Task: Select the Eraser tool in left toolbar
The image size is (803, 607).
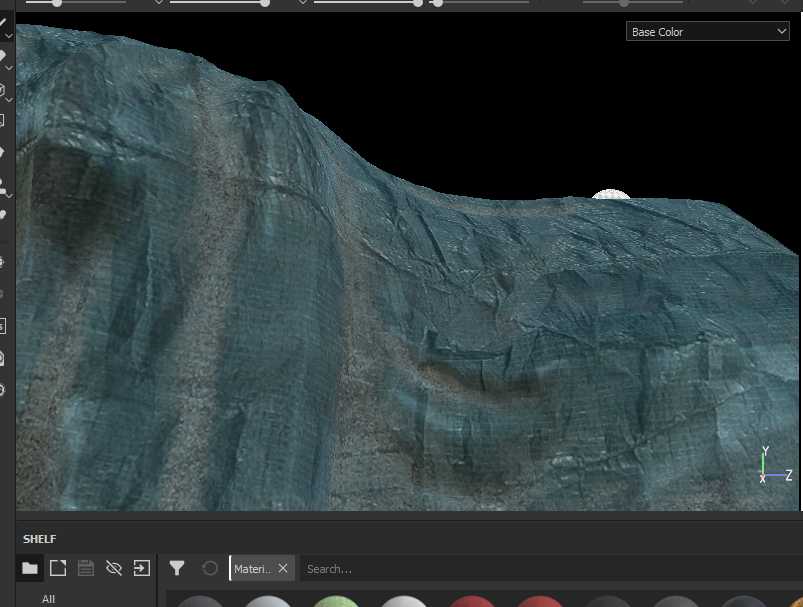Action: pyautogui.click(x=3, y=55)
